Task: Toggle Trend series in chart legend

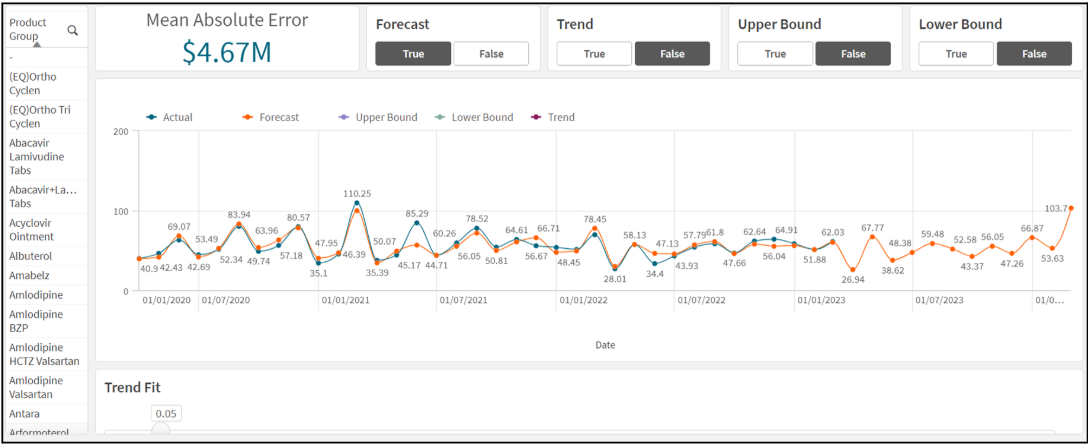Action: 552,117
